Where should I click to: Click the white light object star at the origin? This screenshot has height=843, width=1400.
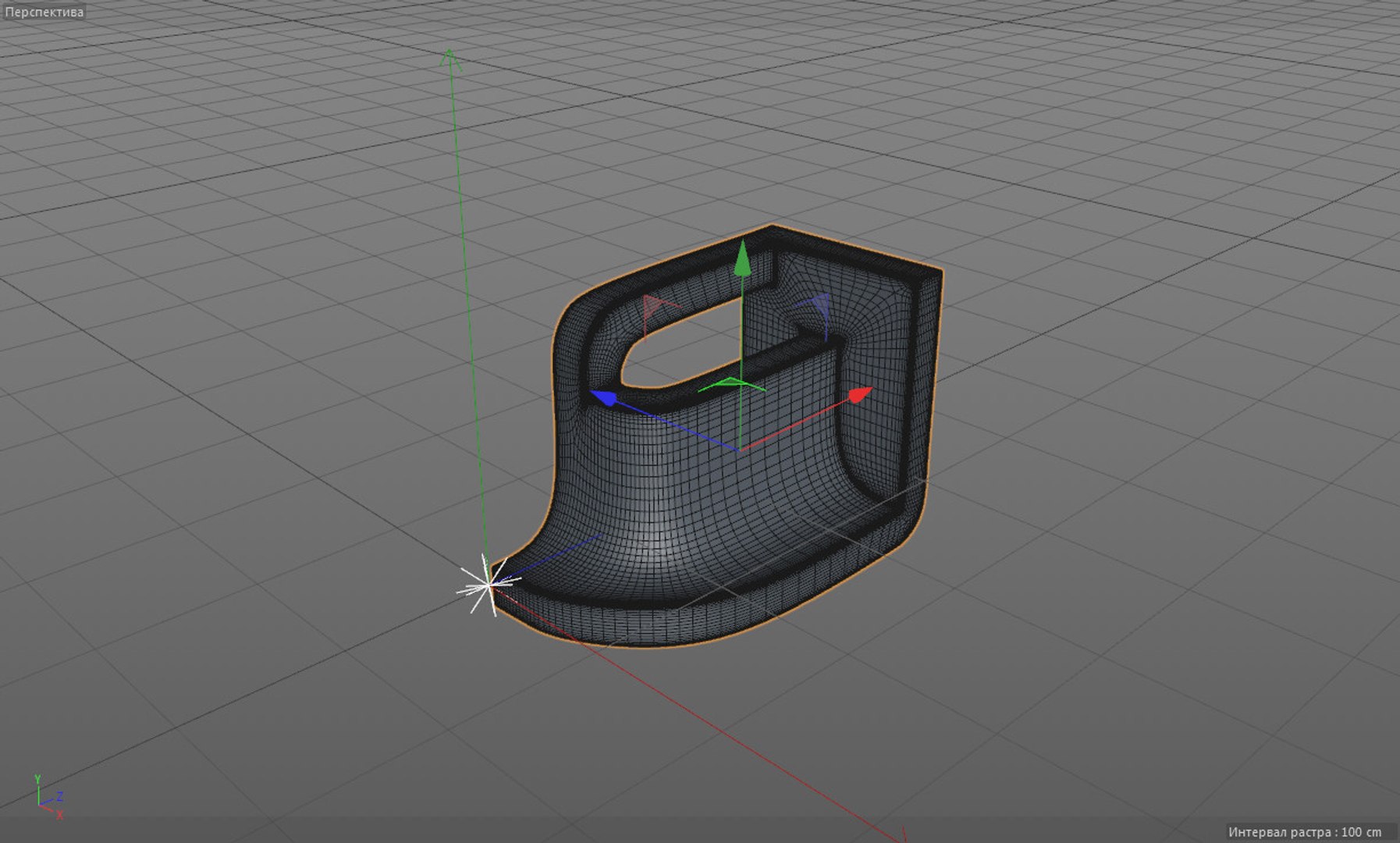point(487,584)
